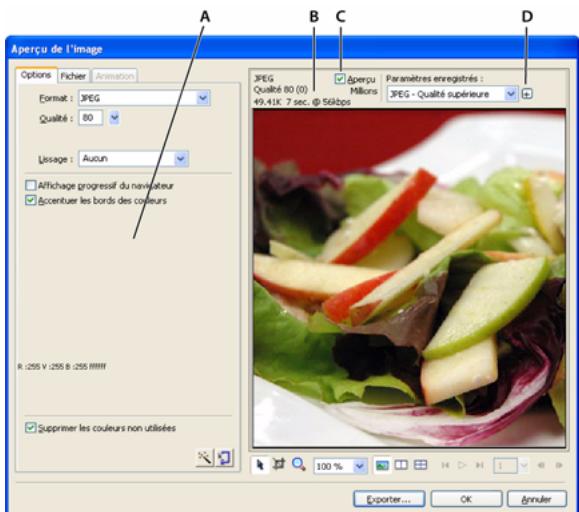This screenshot has width=579, height=512.
Task: Toggle the Aperçu checkbox
Action: [x=340, y=79]
